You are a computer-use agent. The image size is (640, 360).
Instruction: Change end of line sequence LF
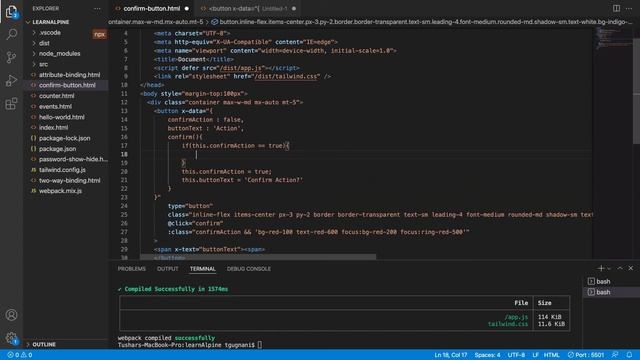[x=536, y=355]
